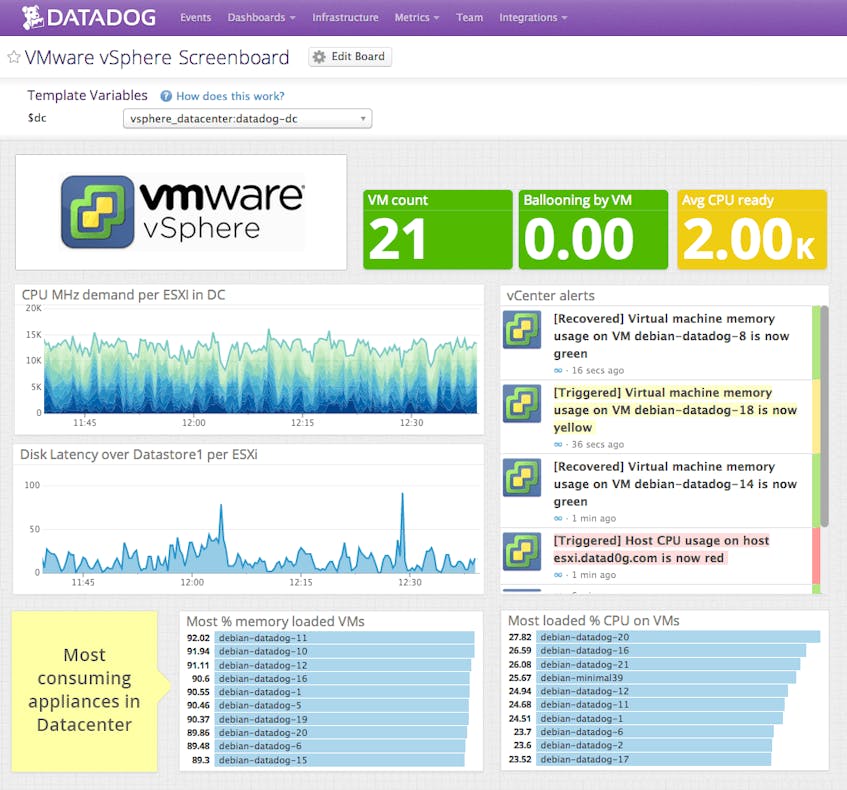Star the VMware vSphere Screenboard as favorite
847x790 pixels.
point(14,57)
